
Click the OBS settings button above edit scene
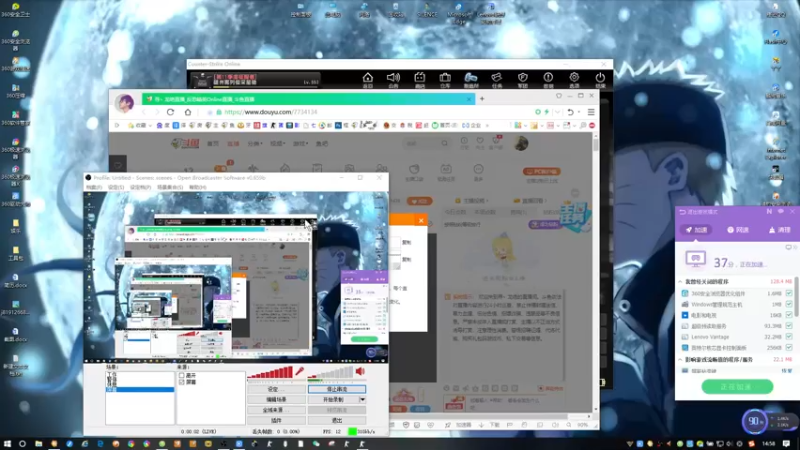[276, 389]
